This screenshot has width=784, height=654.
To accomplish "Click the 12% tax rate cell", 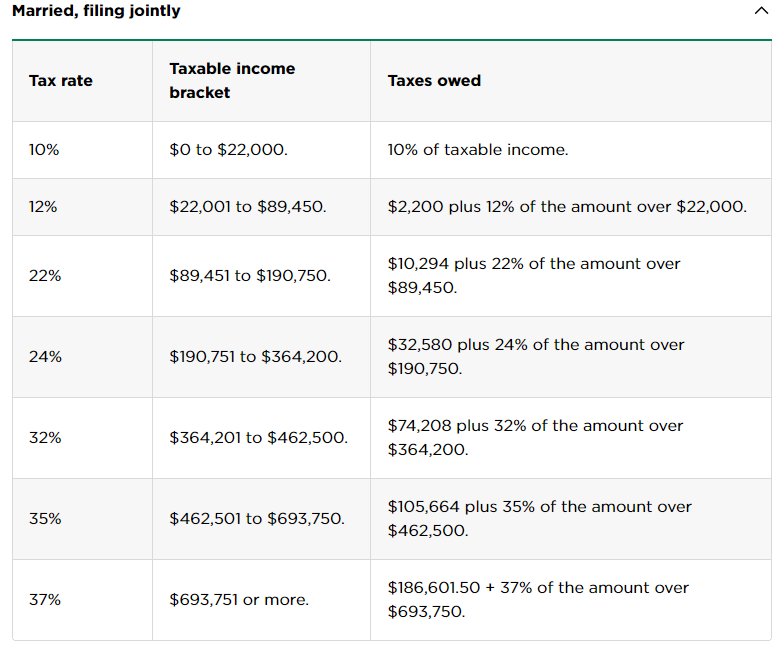I will (82, 207).
